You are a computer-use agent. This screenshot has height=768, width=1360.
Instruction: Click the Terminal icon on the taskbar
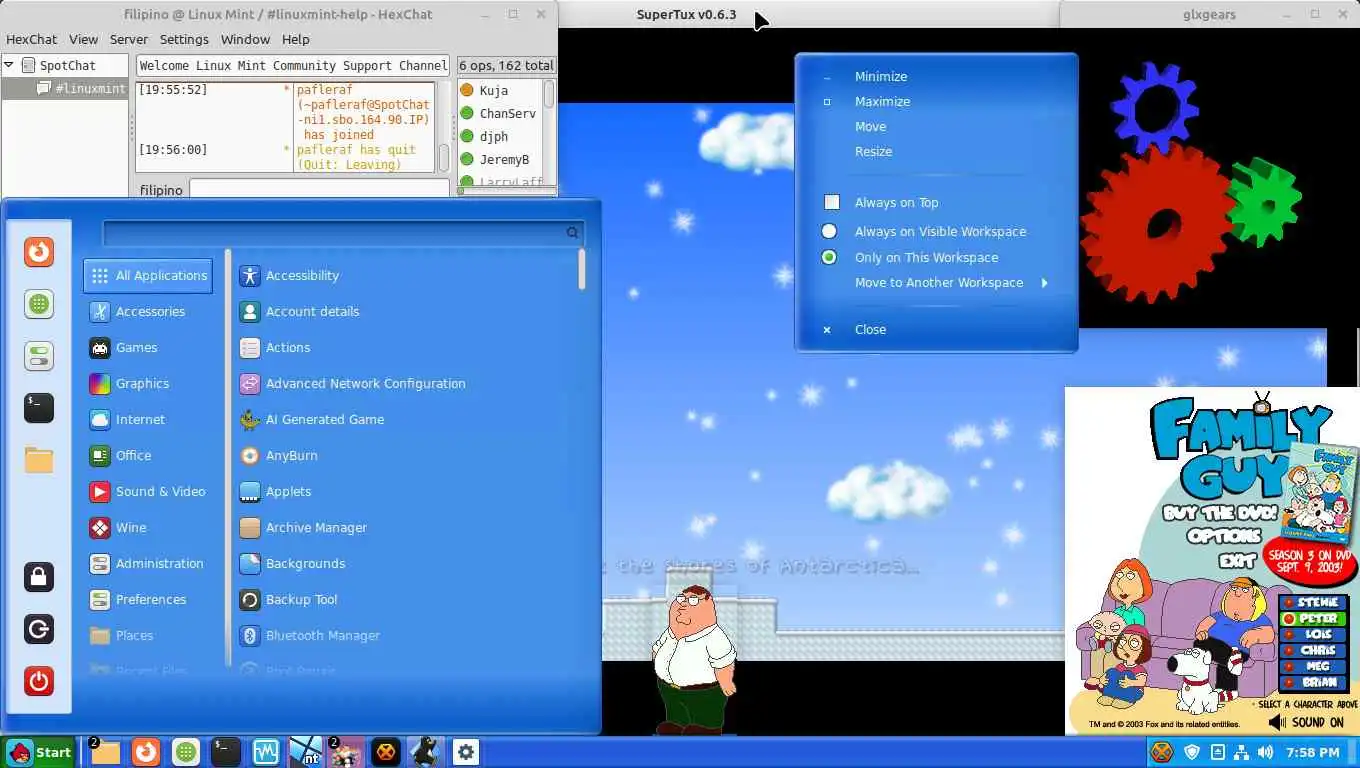point(226,752)
